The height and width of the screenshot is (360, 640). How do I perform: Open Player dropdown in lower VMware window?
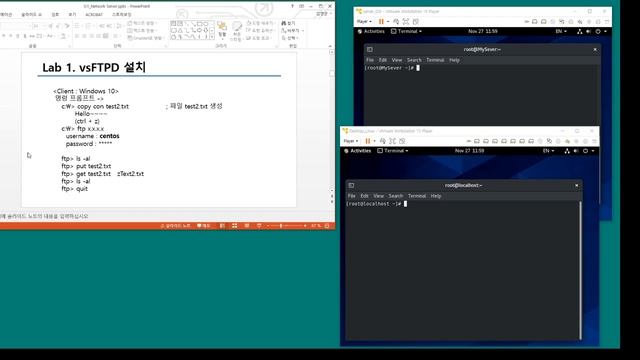click(x=350, y=141)
